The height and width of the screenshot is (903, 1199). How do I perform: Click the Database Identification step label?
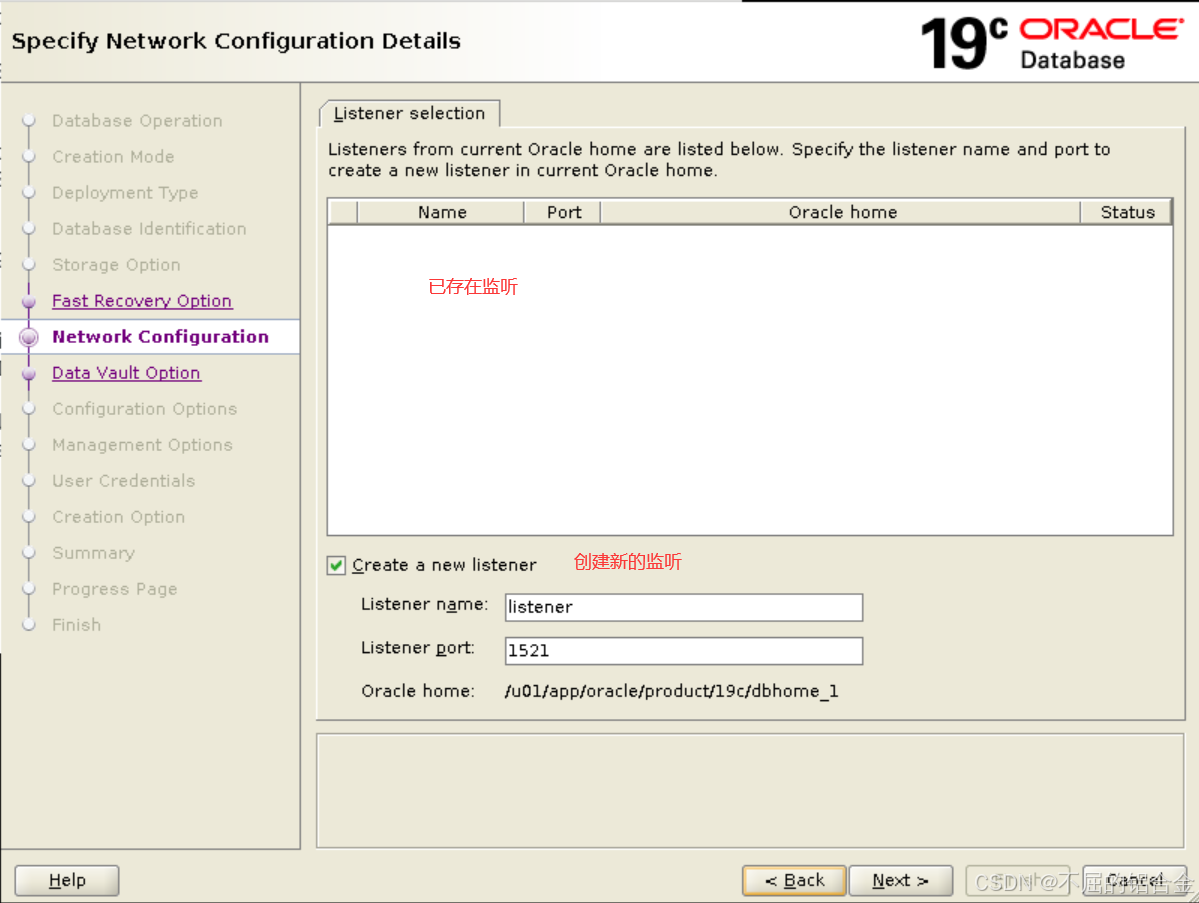[x=149, y=229]
